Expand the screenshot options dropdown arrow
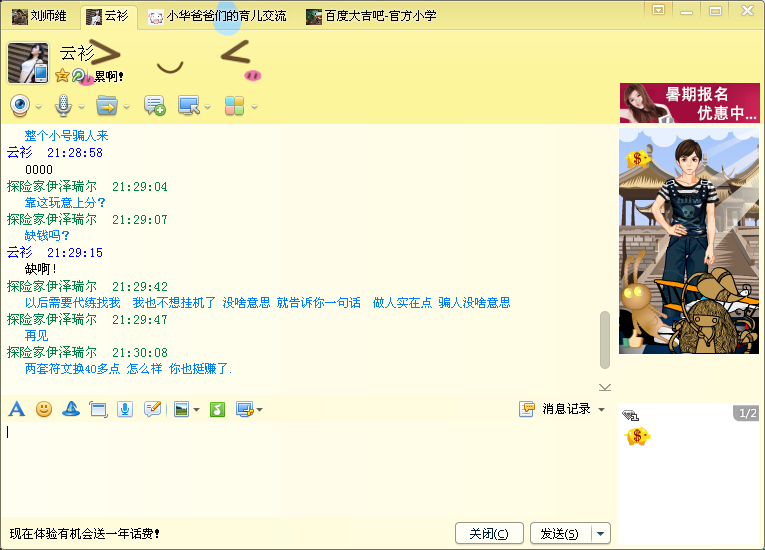The height and width of the screenshot is (550, 765). point(260,409)
